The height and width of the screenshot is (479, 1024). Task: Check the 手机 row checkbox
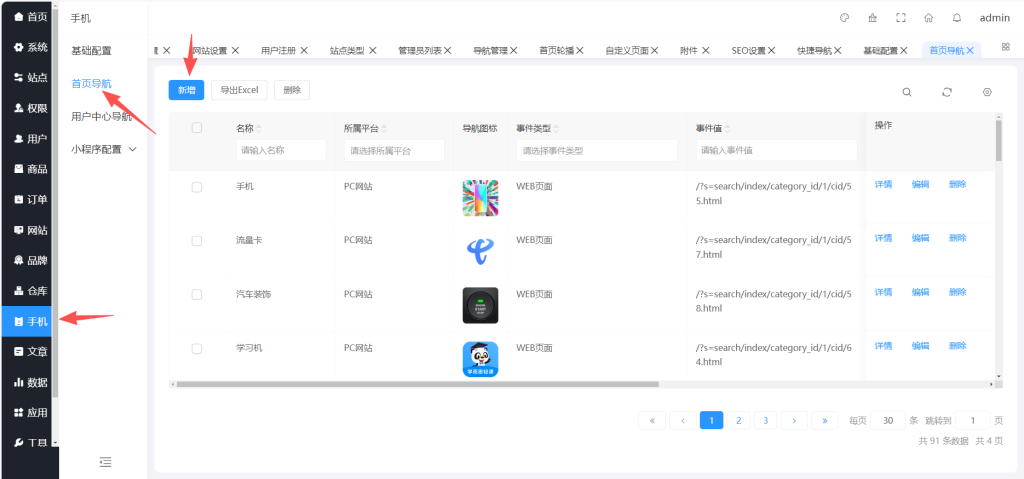[197, 187]
